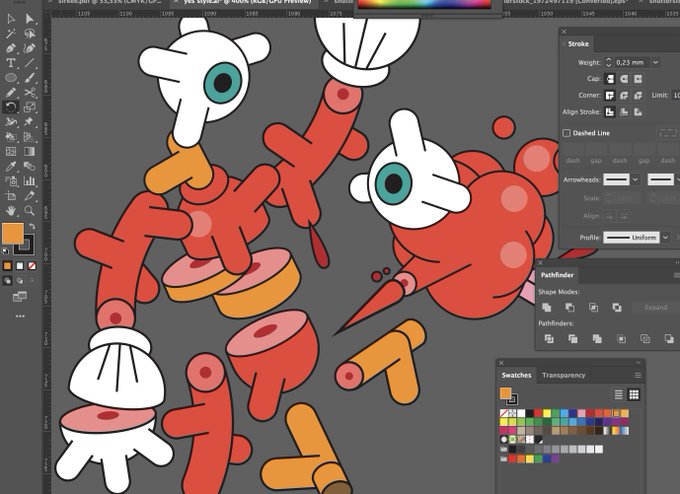This screenshot has height=494, width=680.
Task: Select the Type tool
Action: [x=11, y=63]
